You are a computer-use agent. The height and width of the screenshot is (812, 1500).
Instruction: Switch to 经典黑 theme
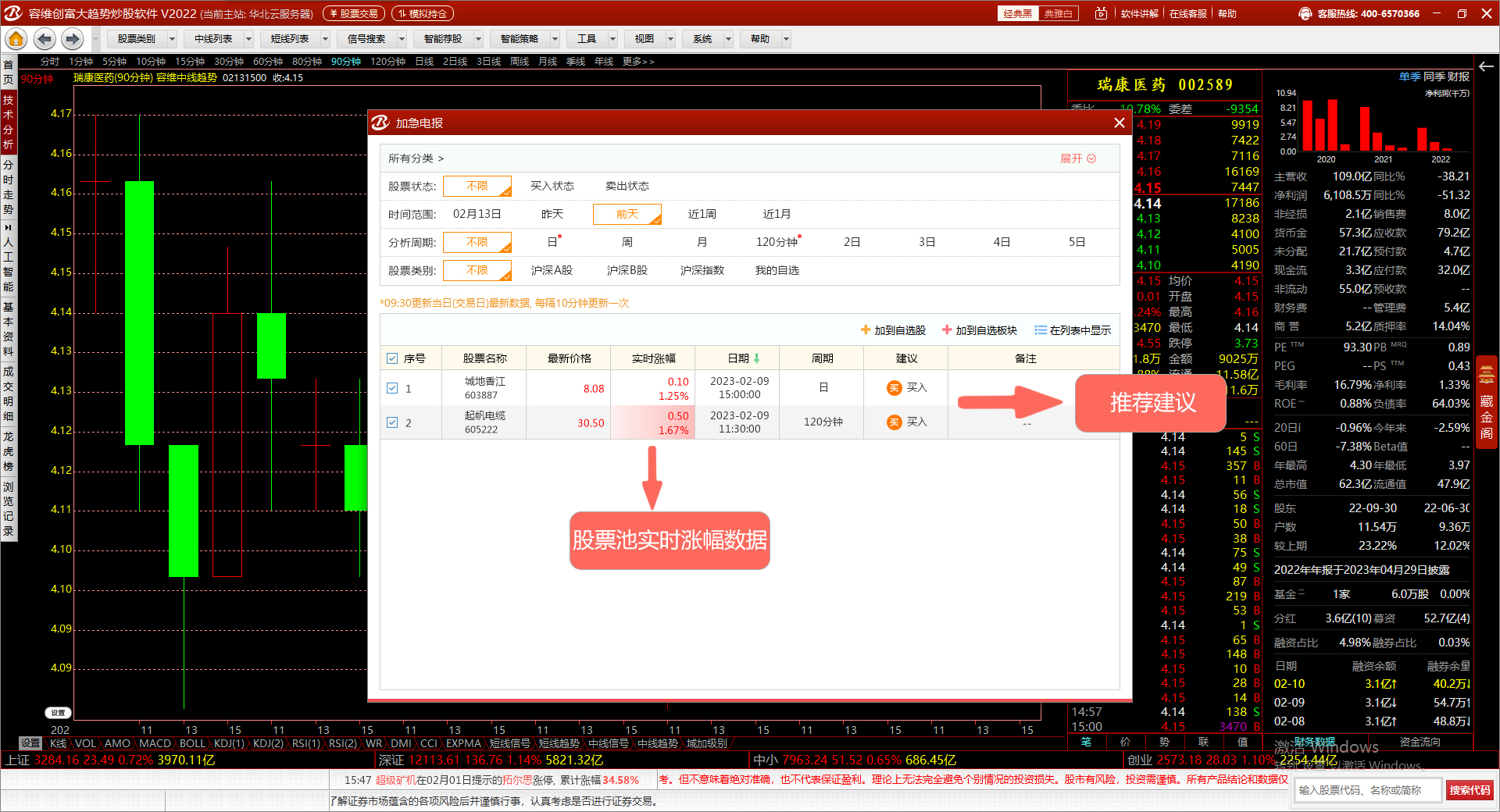pos(1018,13)
